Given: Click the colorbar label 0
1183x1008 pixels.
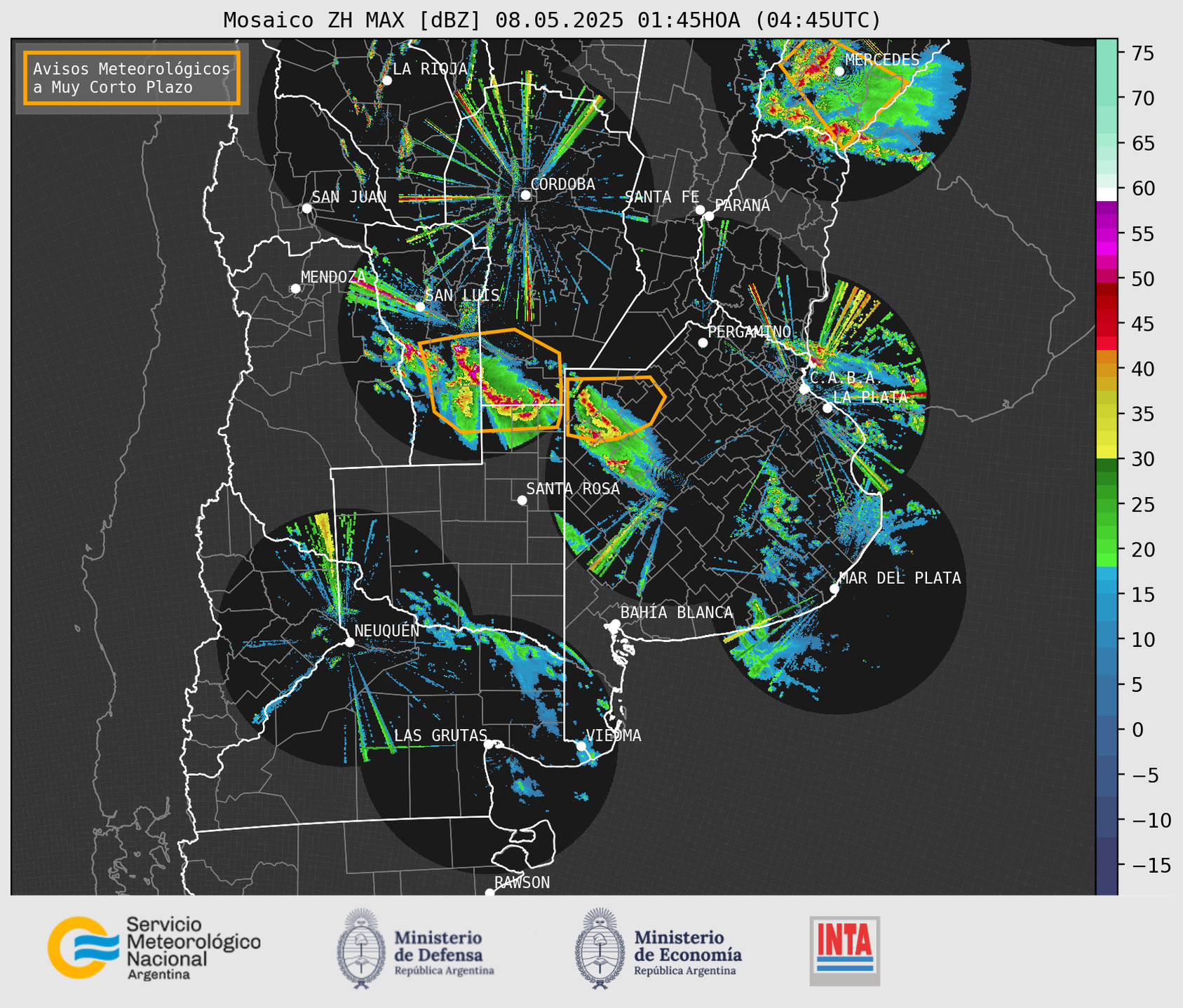Looking at the screenshot, I should [1137, 730].
